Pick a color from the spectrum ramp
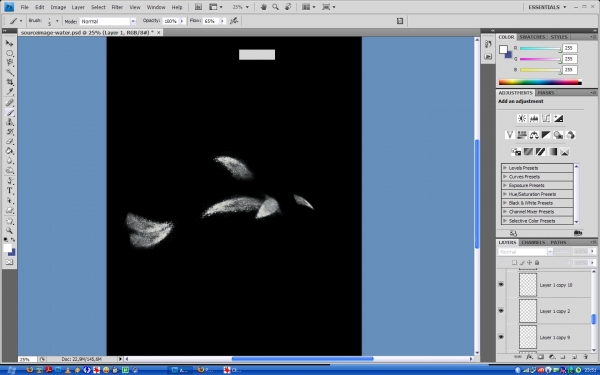 tap(540, 82)
